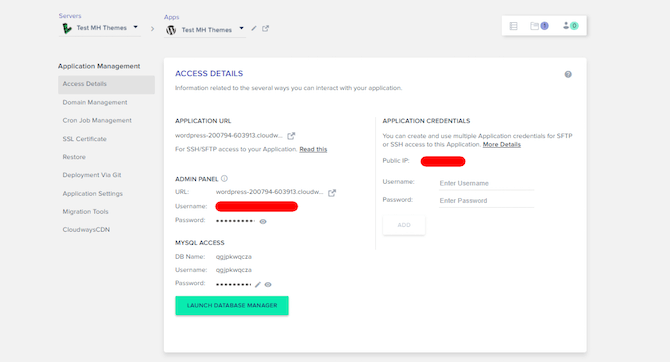This screenshot has width=670, height=362.
Task: Click the WordPress logo icon
Action: click(x=171, y=30)
